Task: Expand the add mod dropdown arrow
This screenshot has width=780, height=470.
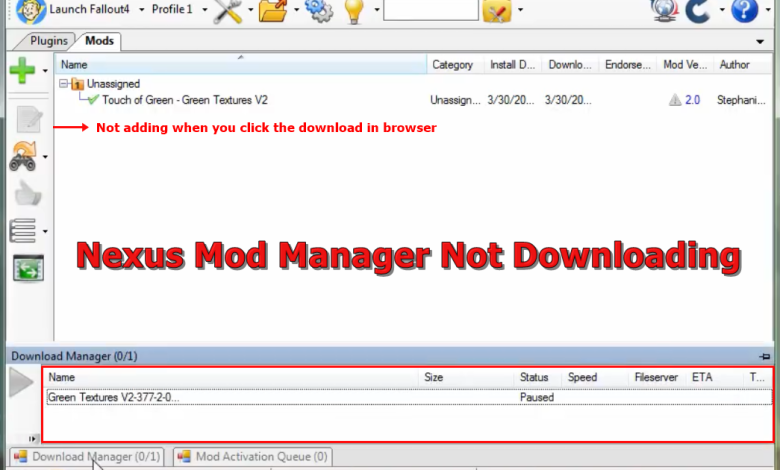Action: point(45,71)
